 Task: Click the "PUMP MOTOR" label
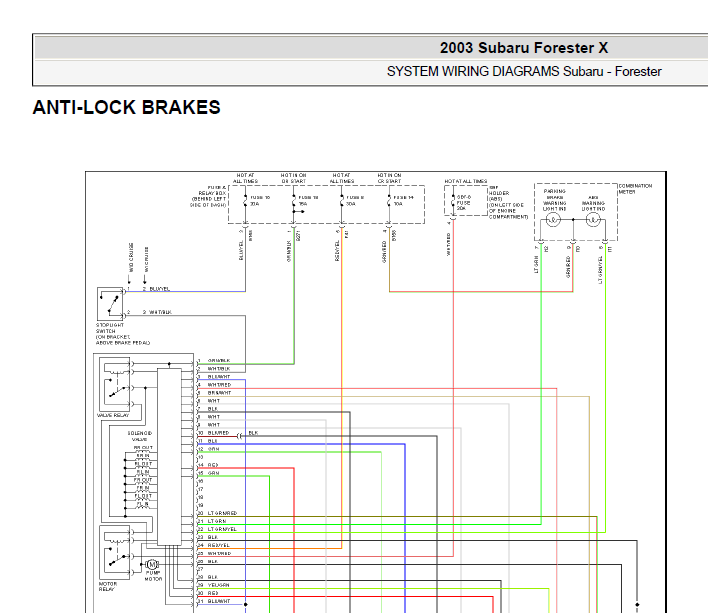tap(153, 576)
